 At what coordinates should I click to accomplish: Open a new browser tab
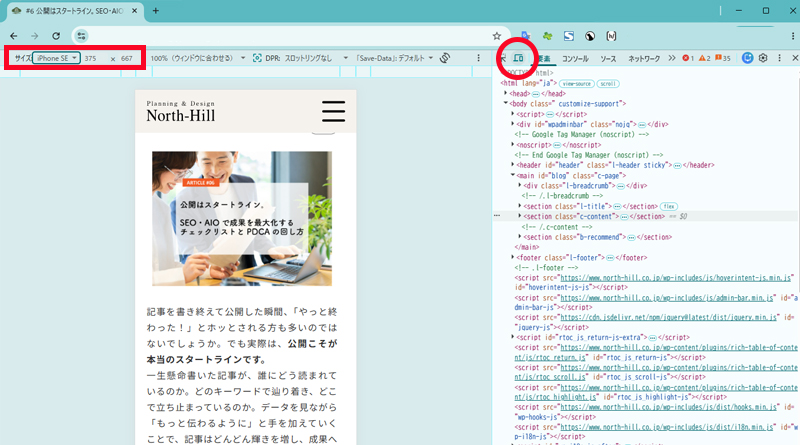click(x=156, y=11)
